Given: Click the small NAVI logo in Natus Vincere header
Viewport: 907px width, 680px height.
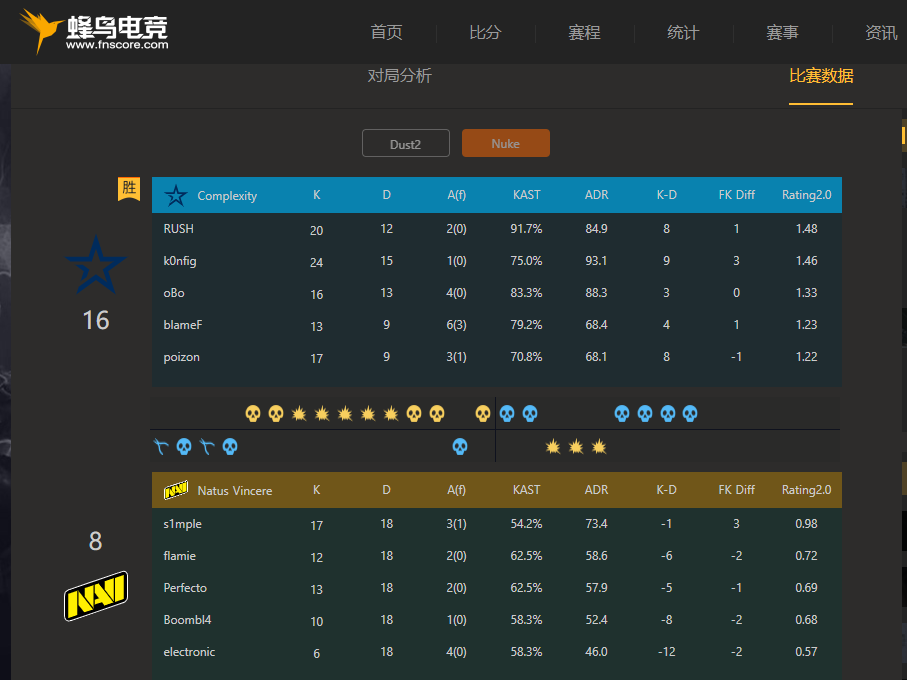Looking at the screenshot, I should [176, 490].
